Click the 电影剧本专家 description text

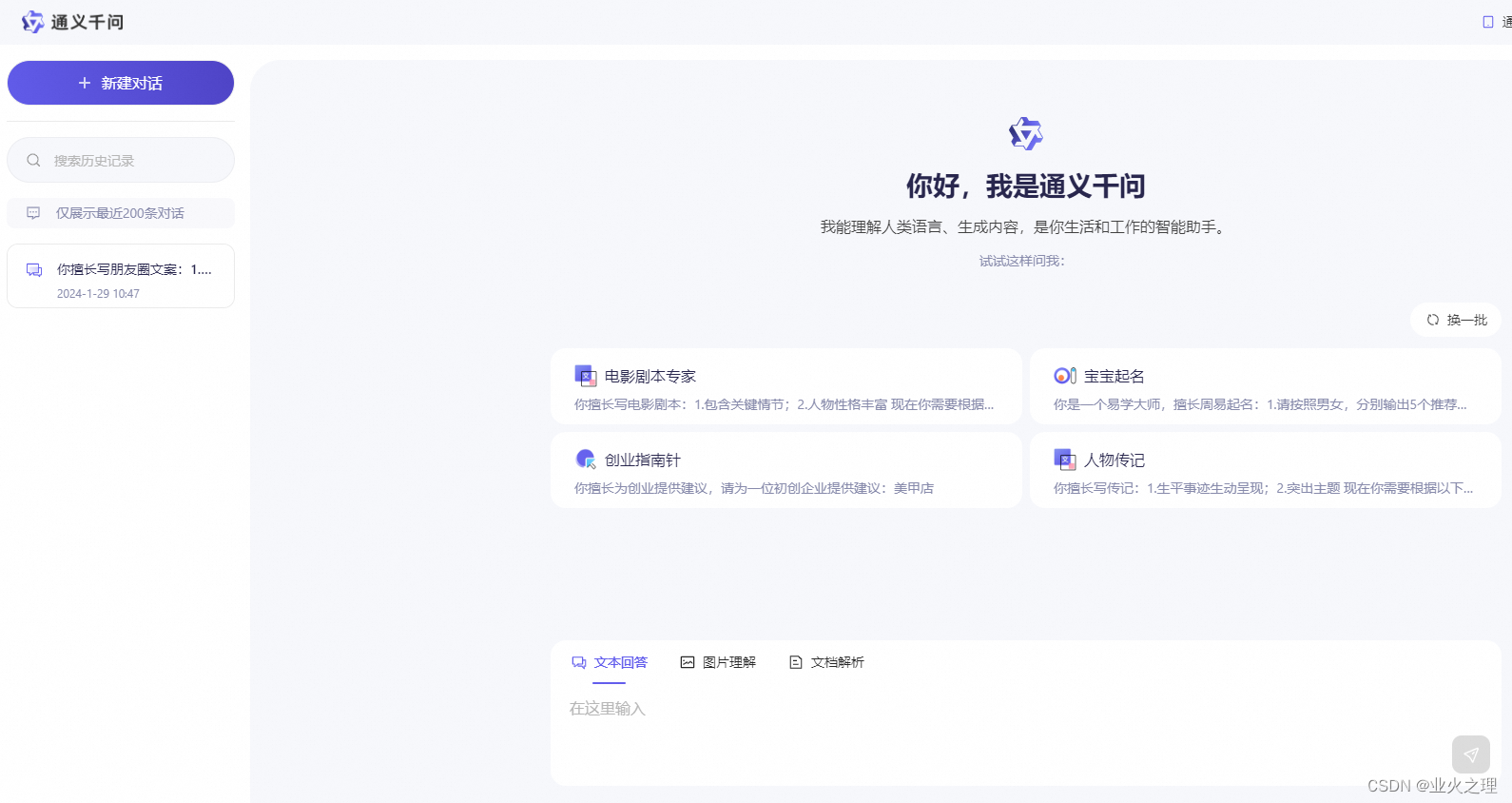(784, 404)
